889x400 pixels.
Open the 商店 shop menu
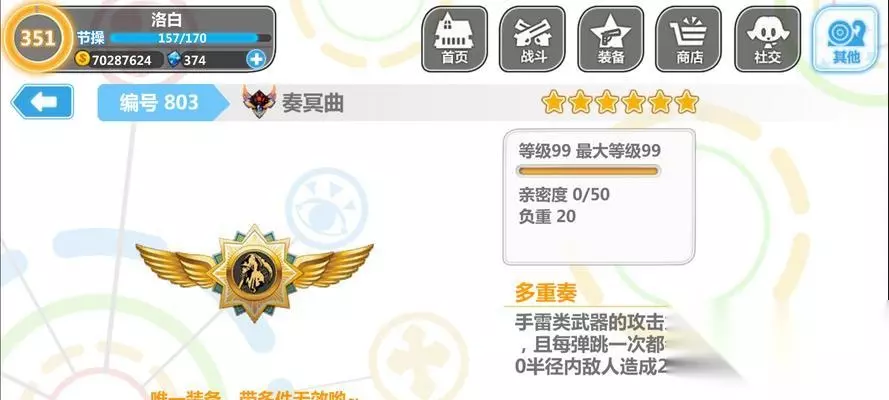(x=689, y=39)
